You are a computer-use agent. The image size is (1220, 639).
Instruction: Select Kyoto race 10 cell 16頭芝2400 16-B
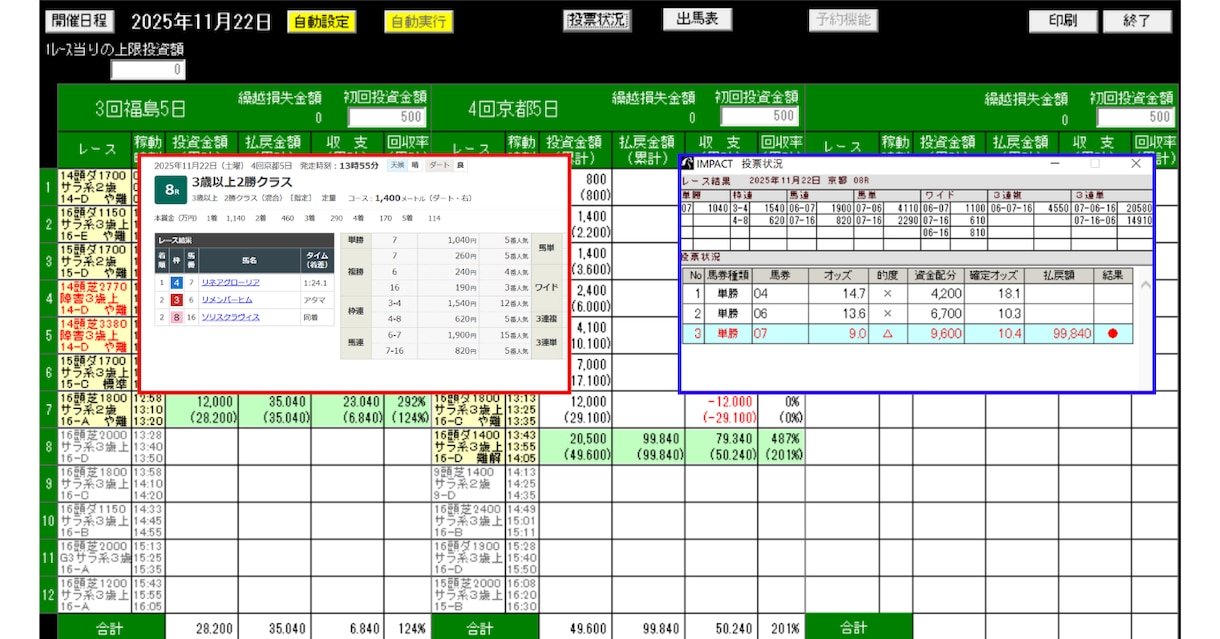click(468, 521)
